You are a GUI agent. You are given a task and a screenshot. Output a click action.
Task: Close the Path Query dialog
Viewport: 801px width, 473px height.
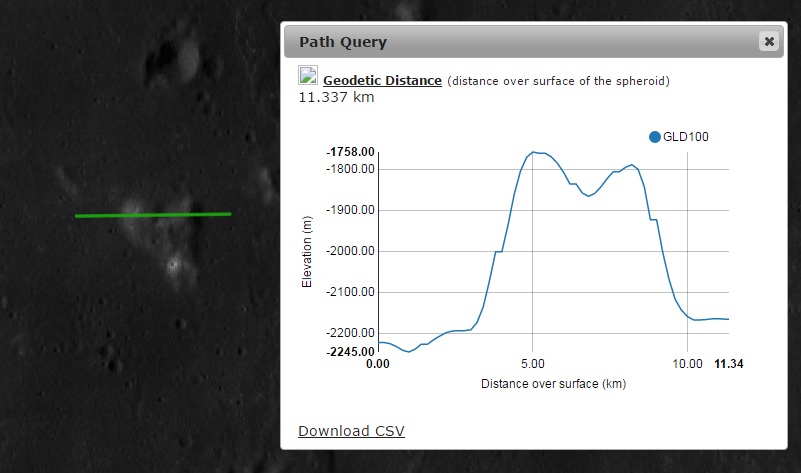coord(769,41)
